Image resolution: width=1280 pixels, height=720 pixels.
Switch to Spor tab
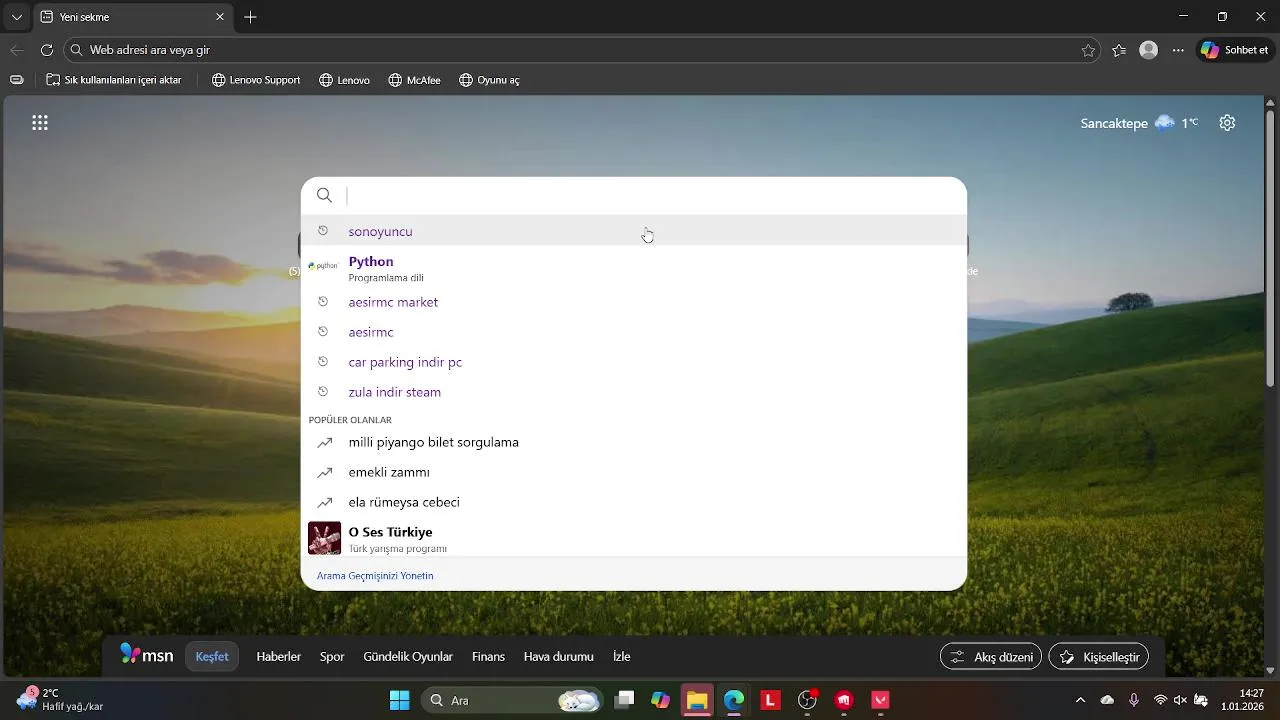332,657
